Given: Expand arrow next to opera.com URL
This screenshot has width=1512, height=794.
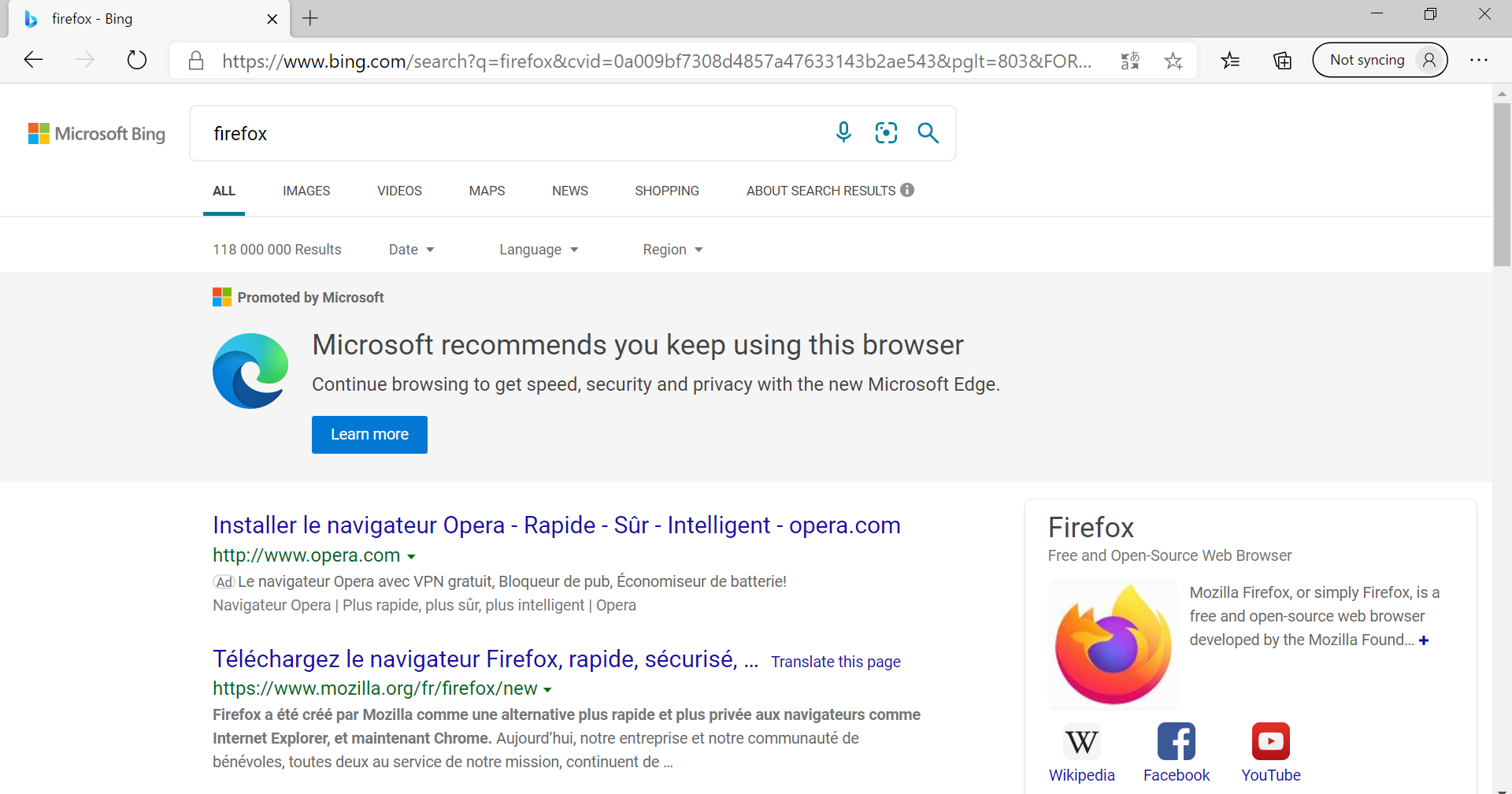Looking at the screenshot, I should point(411,557).
